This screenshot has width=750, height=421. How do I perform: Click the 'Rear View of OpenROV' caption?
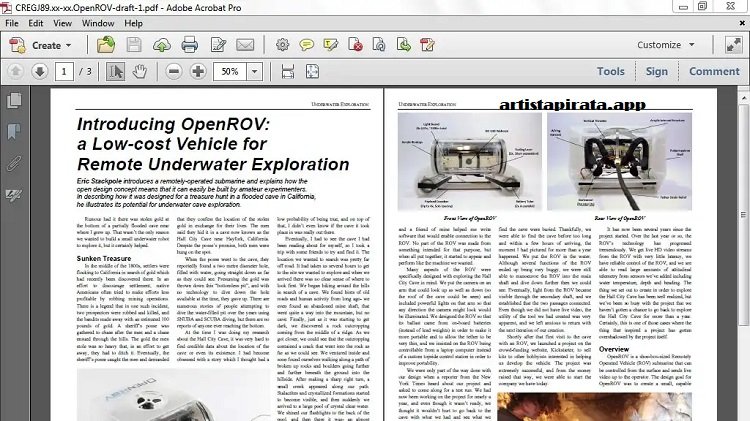(x=619, y=218)
